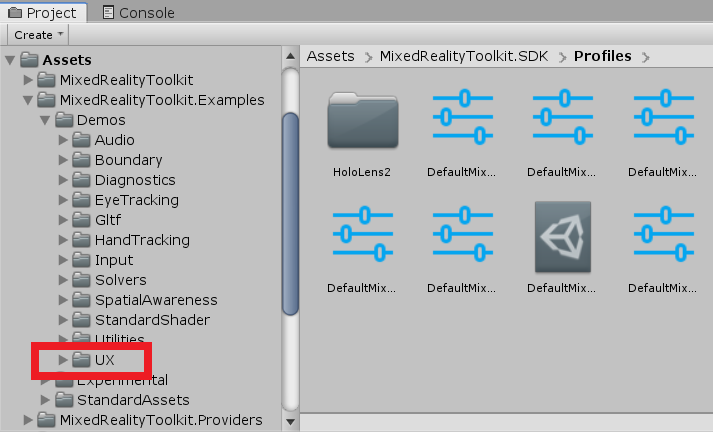Click the Profiles breadcrumb entry

(x=603, y=56)
